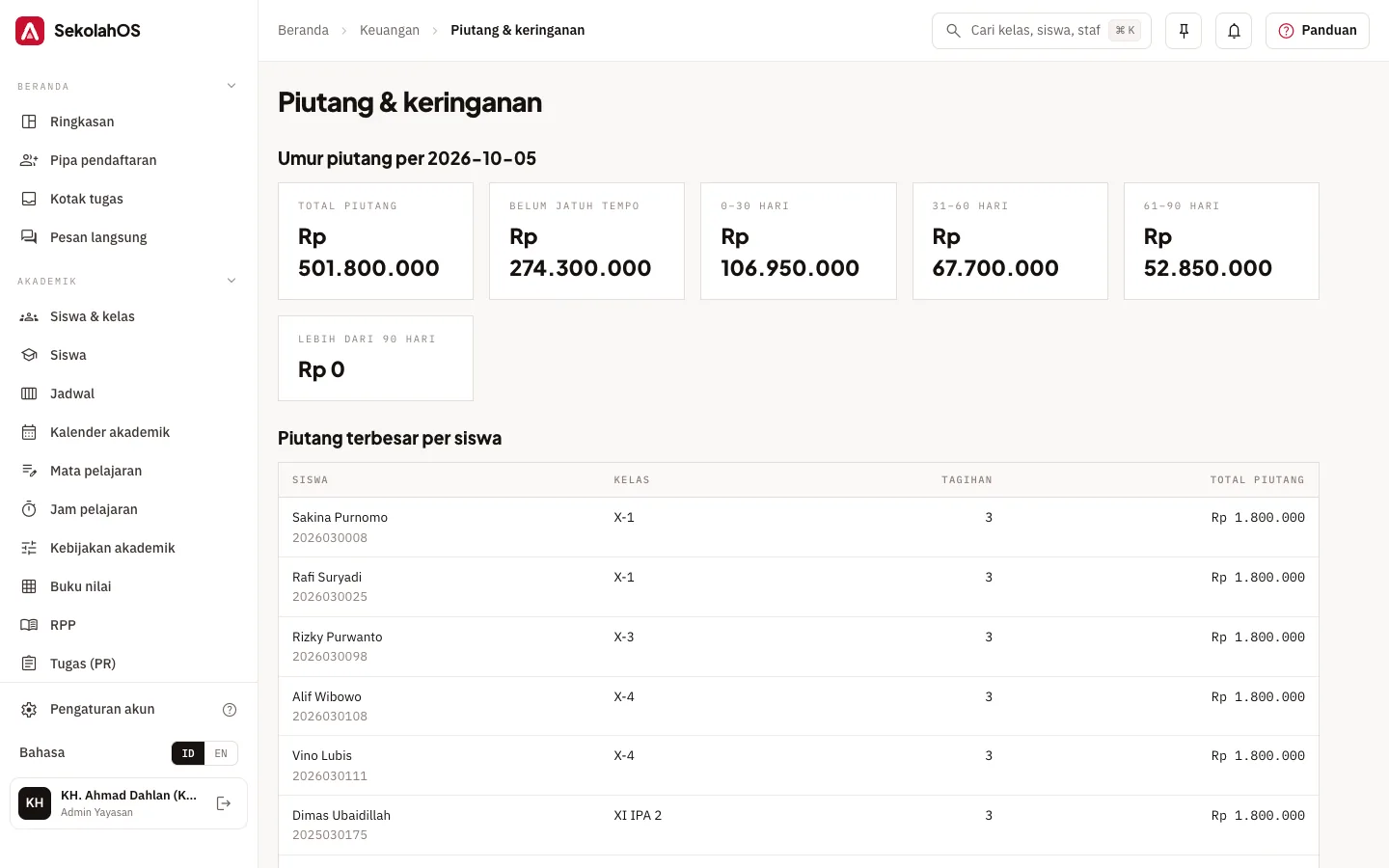Open Kalender akademik menu item
Screen dimensions: 1389x868
[128, 432]
